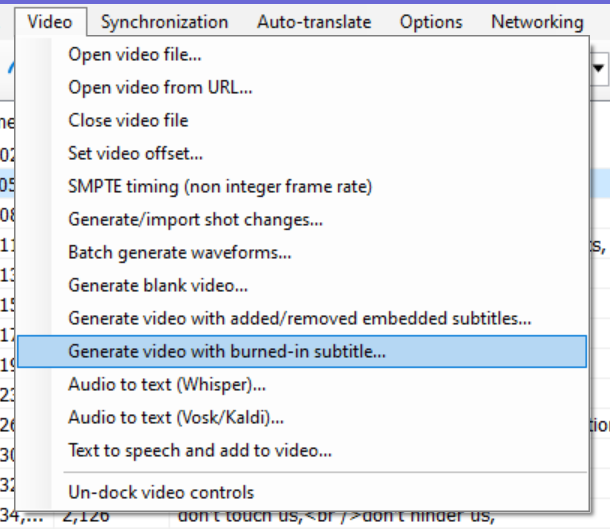
Task: Select Text to speech and add to video...
Action: pyautogui.click(x=200, y=450)
